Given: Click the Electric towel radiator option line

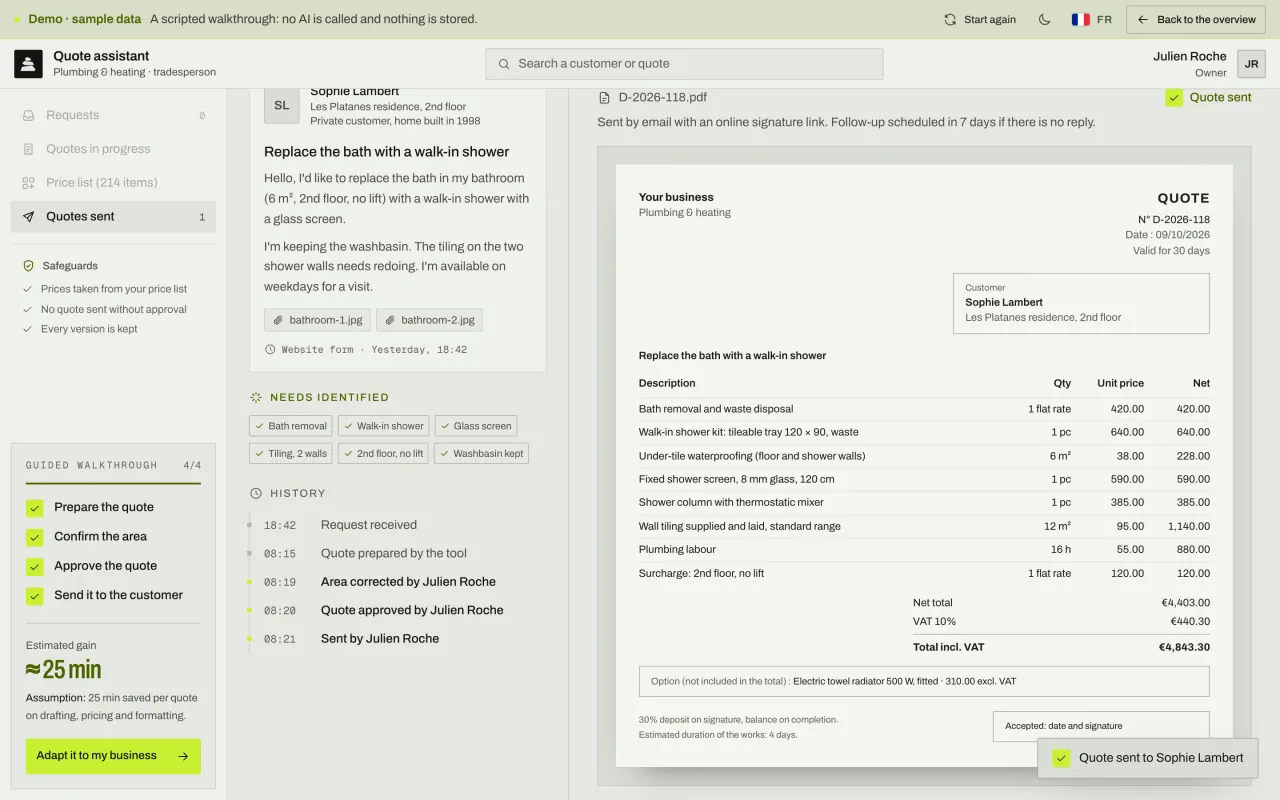Looking at the screenshot, I should coord(924,681).
